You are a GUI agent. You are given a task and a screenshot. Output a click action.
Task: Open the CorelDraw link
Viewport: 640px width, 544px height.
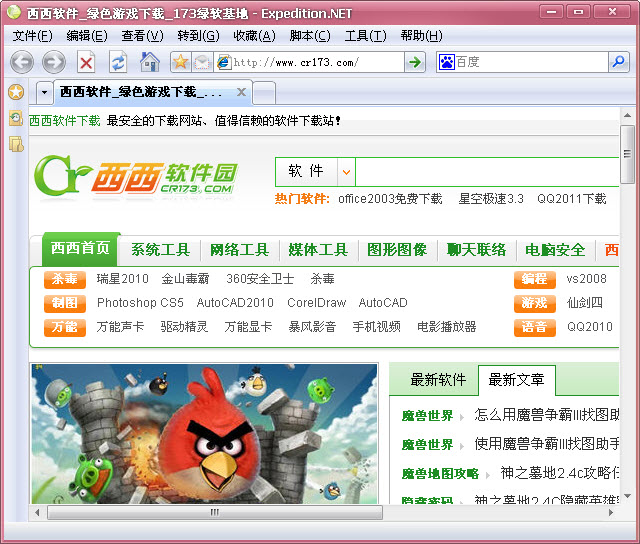coord(316,303)
